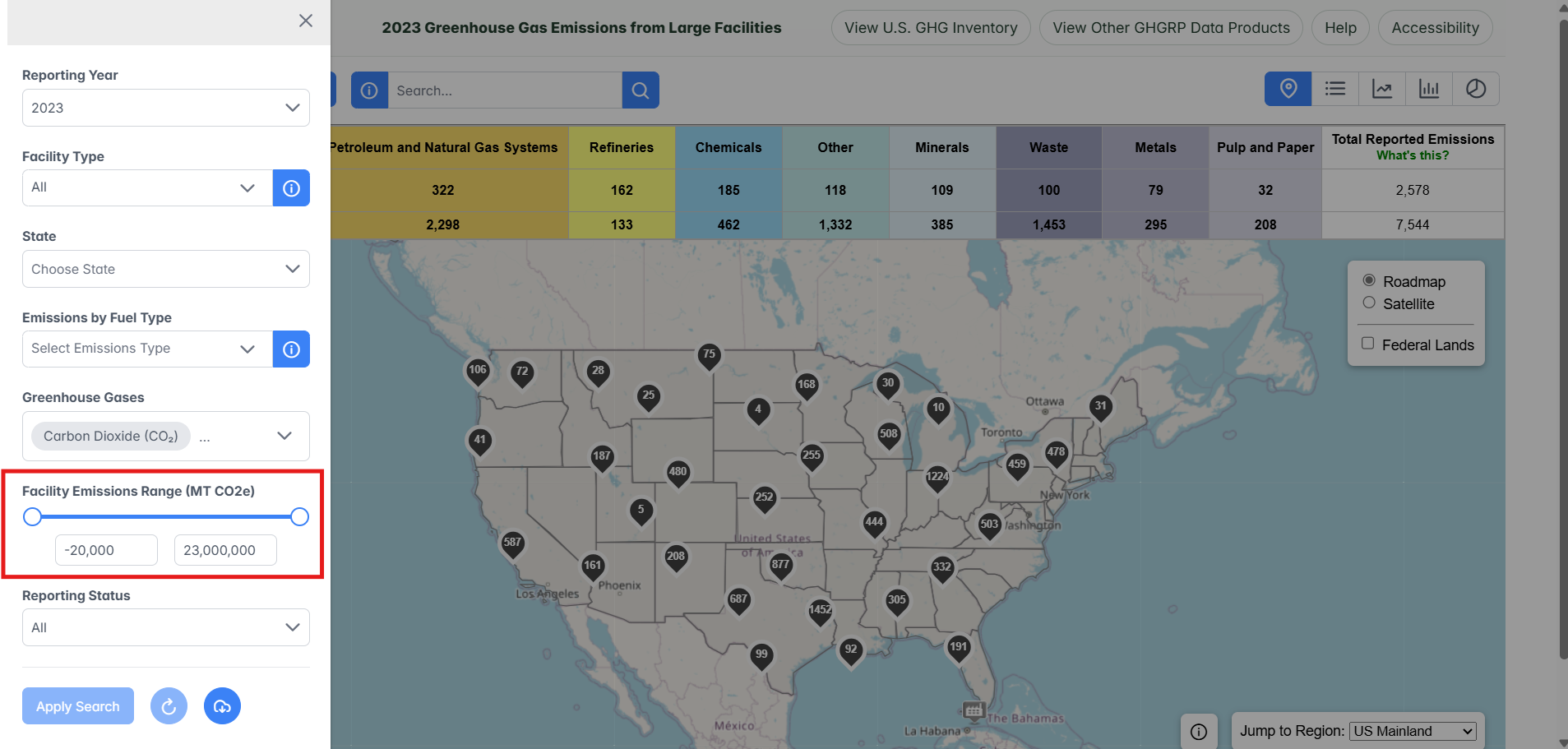Open the What's this? link
Screen dimensions: 1568x749
[x=1413, y=155]
